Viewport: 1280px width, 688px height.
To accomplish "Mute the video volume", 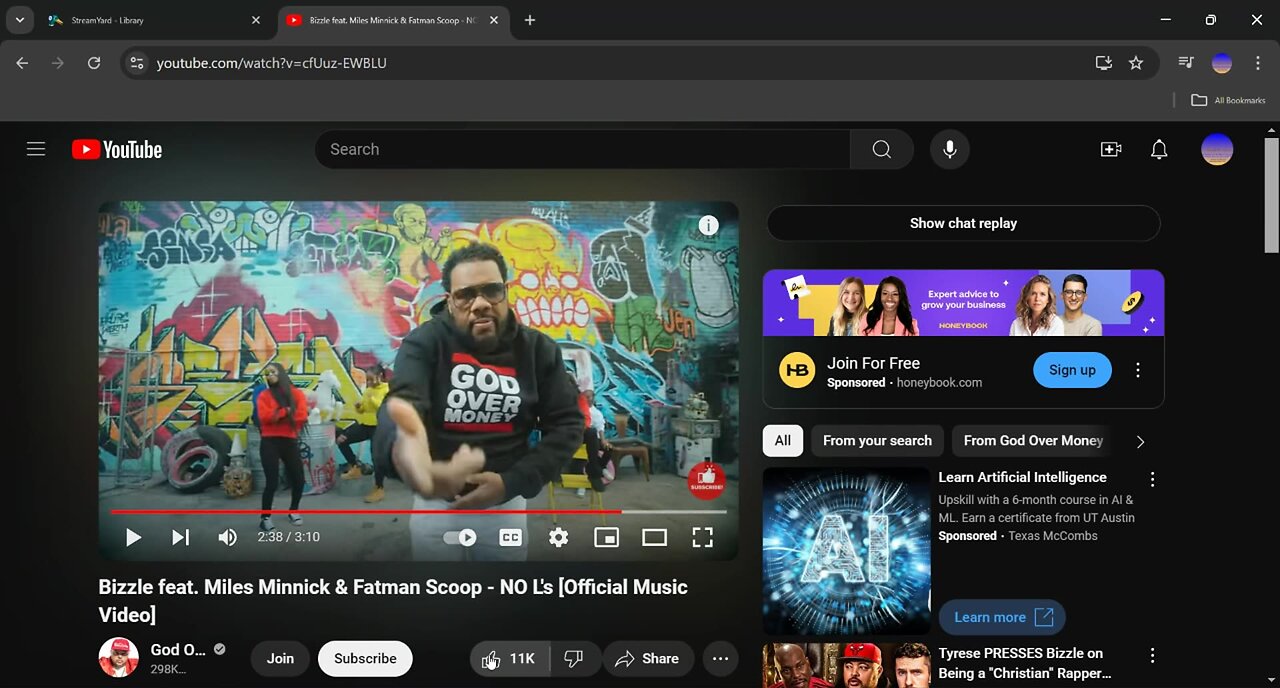I will click(x=227, y=537).
